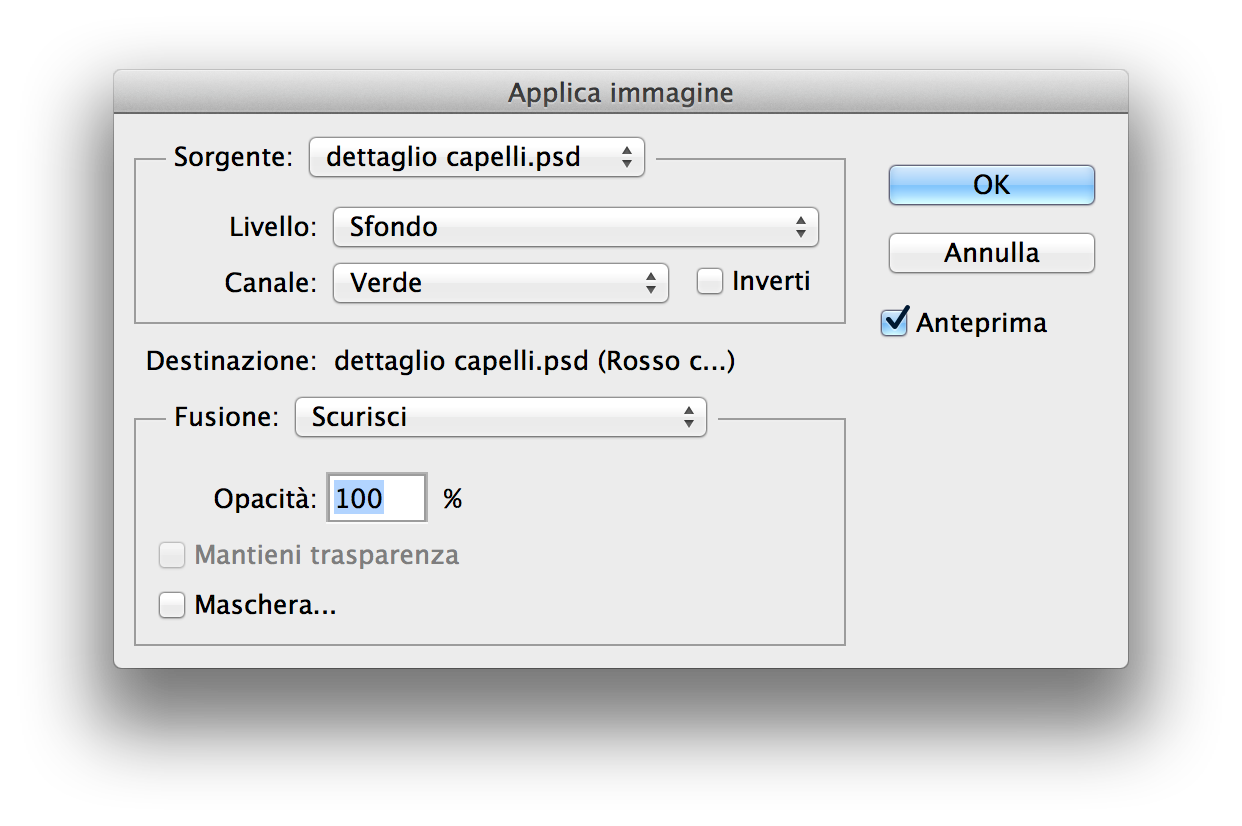This screenshot has height=826, width=1242.
Task: Click the Sorgente label text
Action: [x=233, y=157]
